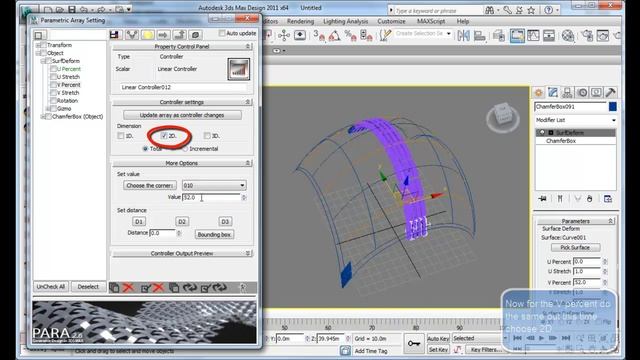Click the bottom toolbar's second circular arrow icon
This screenshot has width=640, height=360.
coord(220,288)
